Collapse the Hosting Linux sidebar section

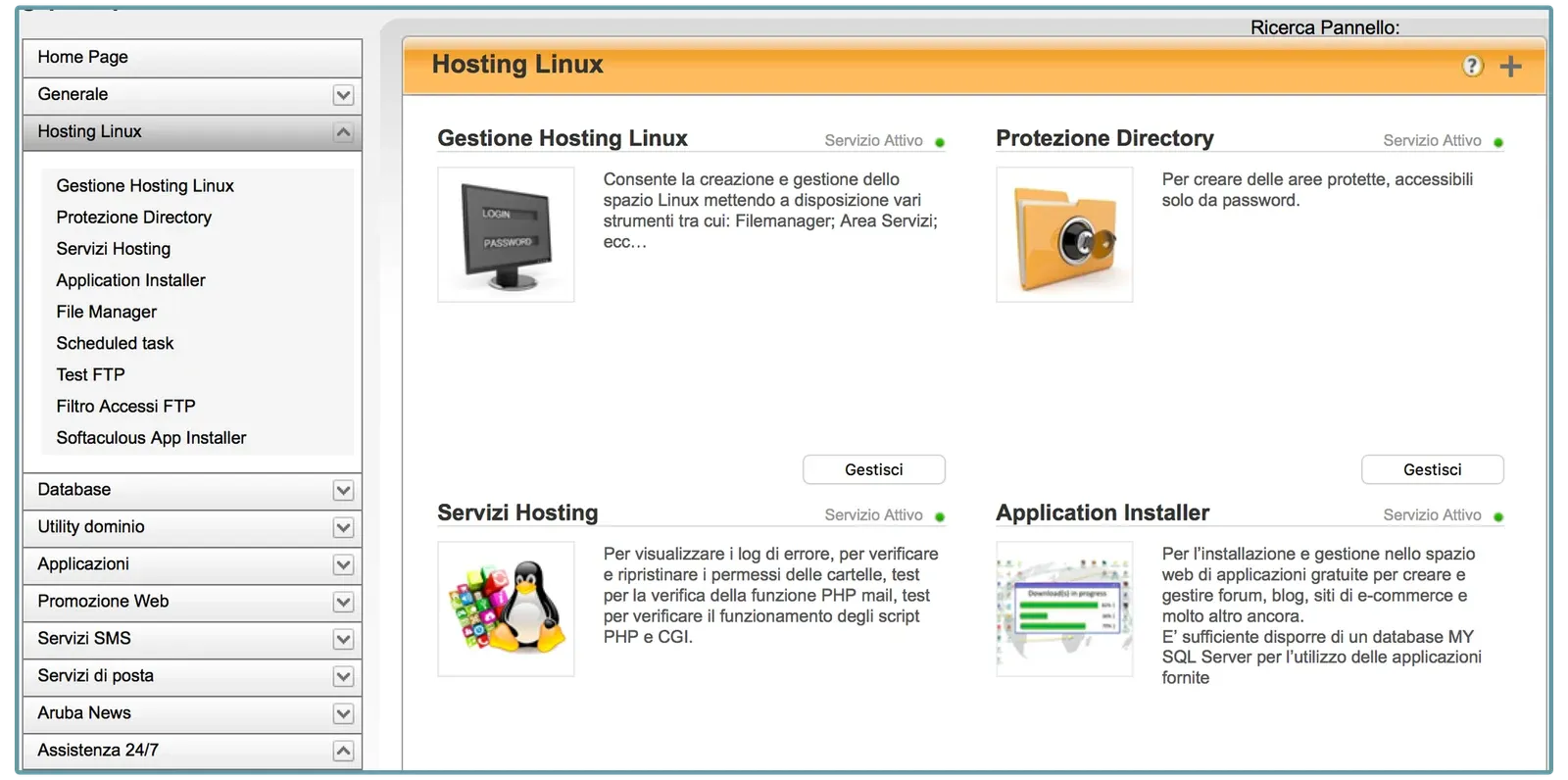pyautogui.click(x=343, y=132)
